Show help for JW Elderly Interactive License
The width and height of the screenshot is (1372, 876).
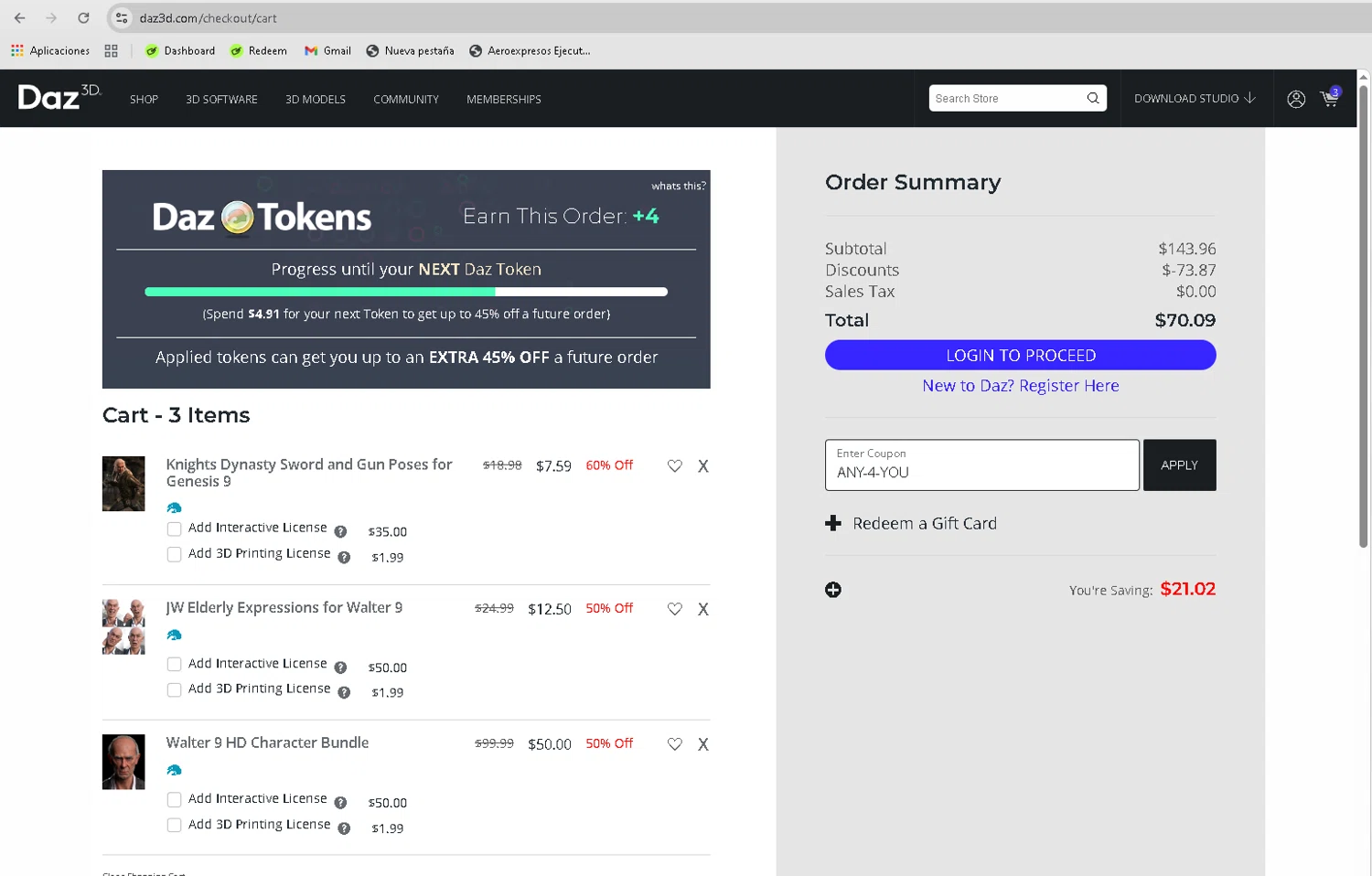click(340, 667)
